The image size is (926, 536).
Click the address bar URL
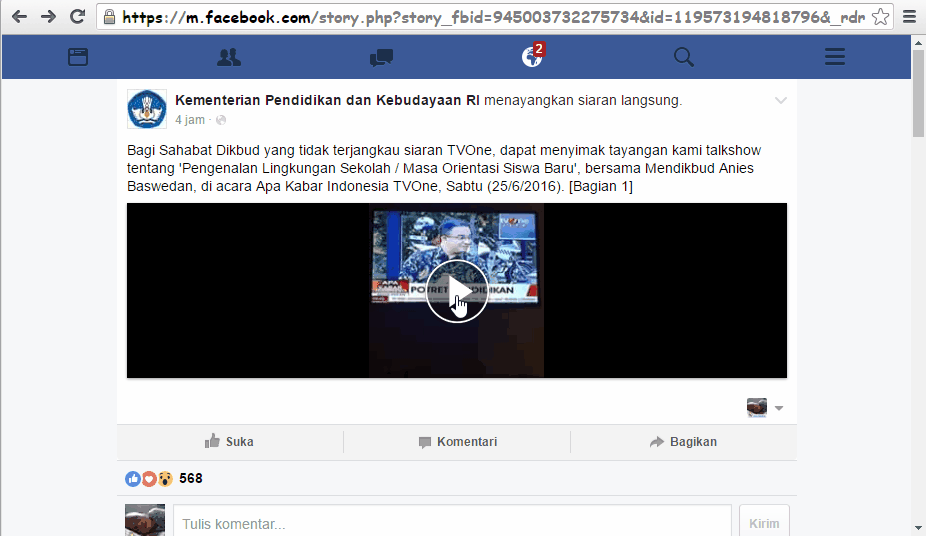pyautogui.click(x=493, y=17)
